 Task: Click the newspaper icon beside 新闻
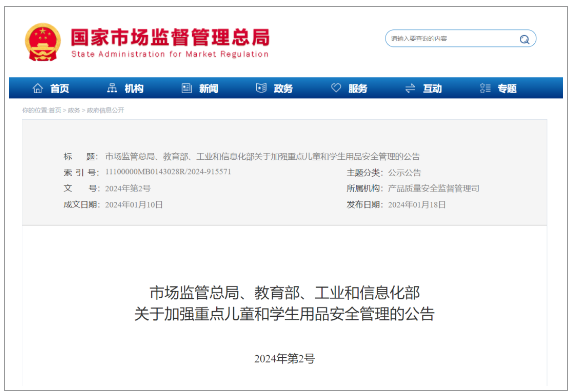tap(187, 88)
